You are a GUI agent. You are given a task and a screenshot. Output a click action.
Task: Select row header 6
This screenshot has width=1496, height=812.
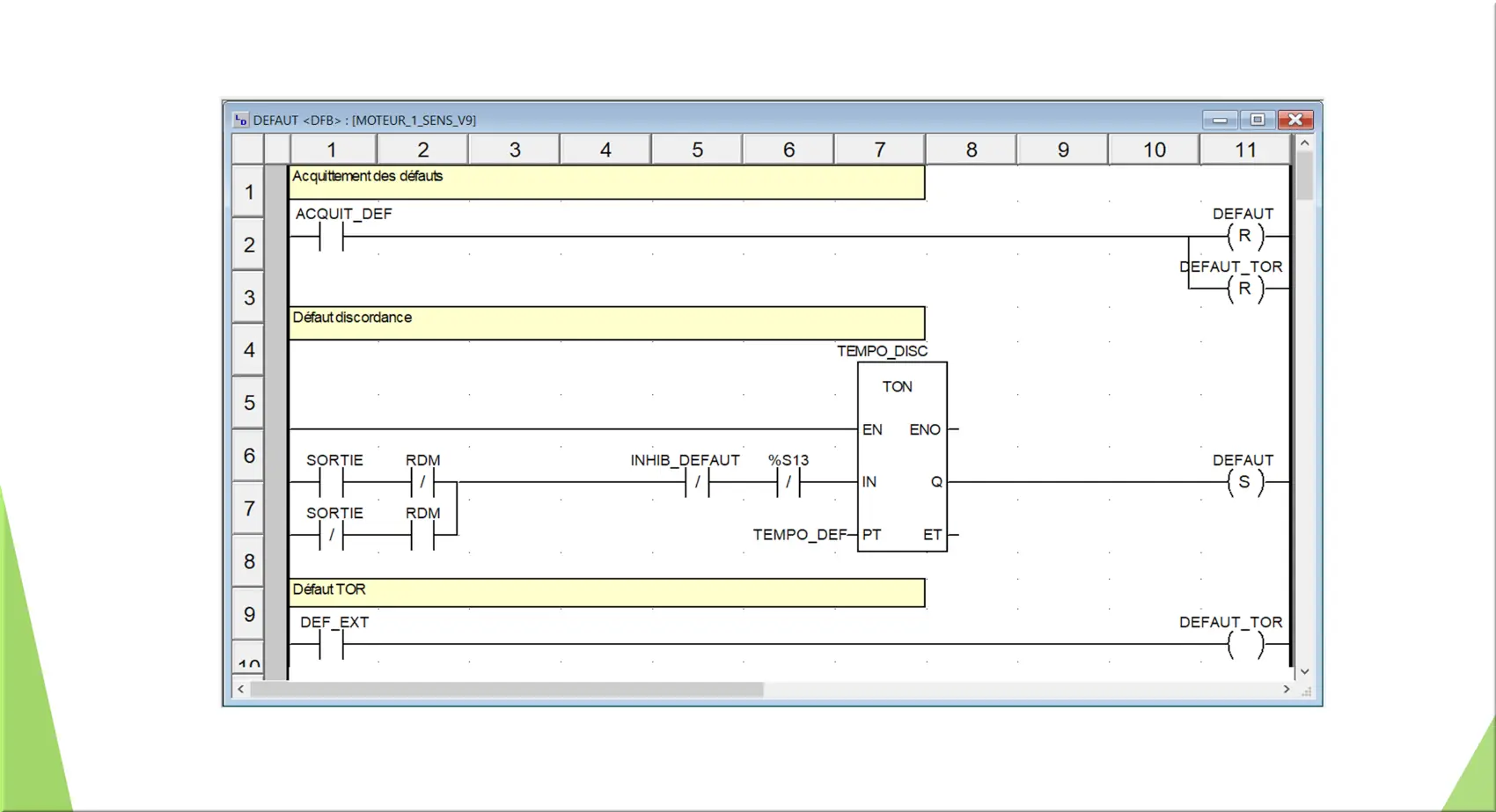click(249, 456)
